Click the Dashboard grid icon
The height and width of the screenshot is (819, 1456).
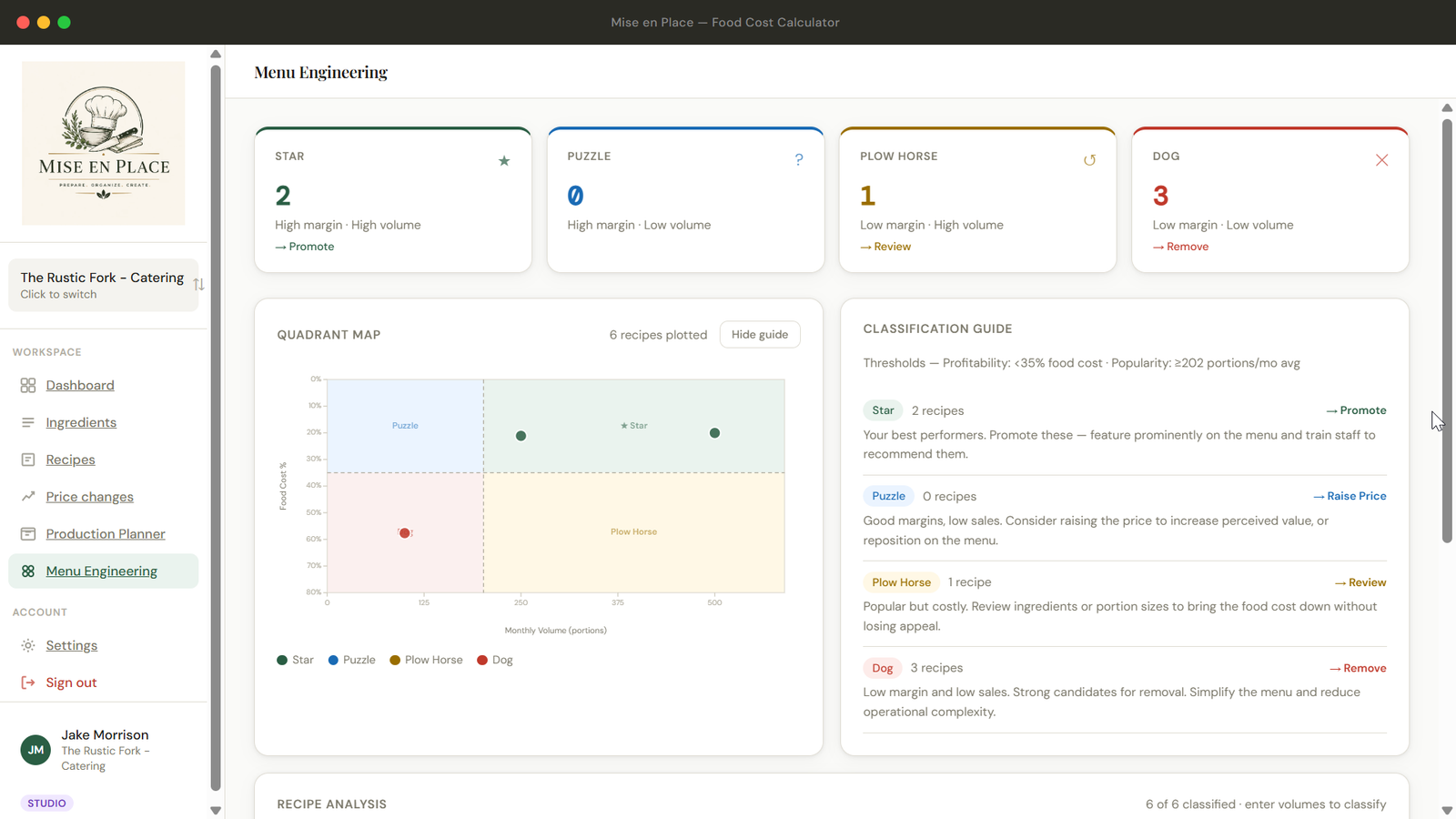[x=28, y=386]
